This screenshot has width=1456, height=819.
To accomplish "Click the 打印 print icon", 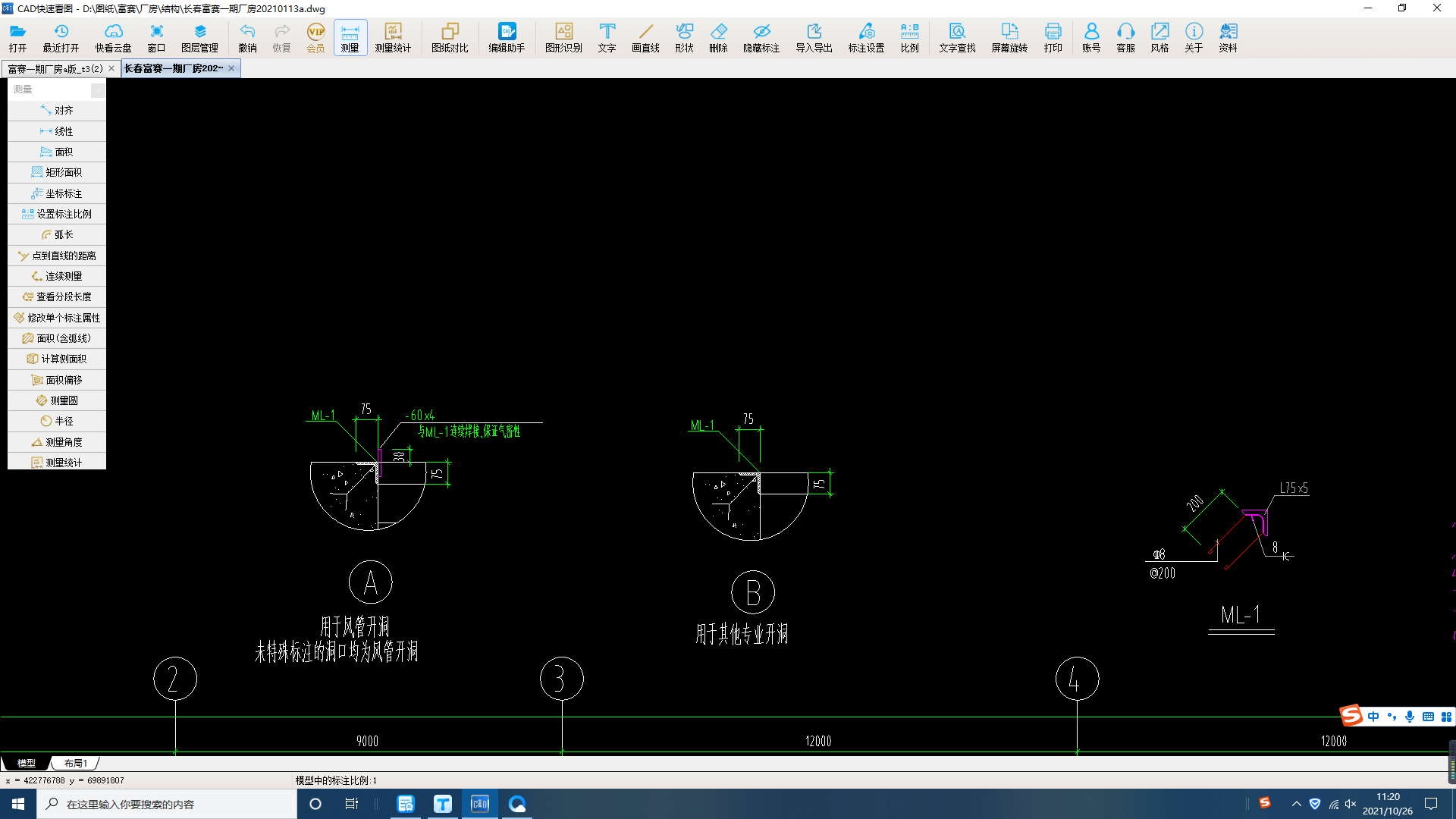I will 1053,38.
